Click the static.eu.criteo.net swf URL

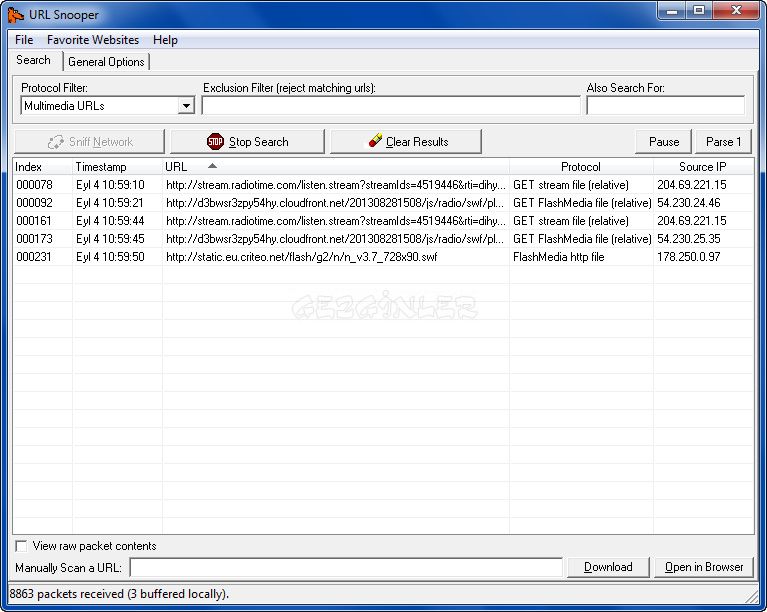(x=301, y=257)
